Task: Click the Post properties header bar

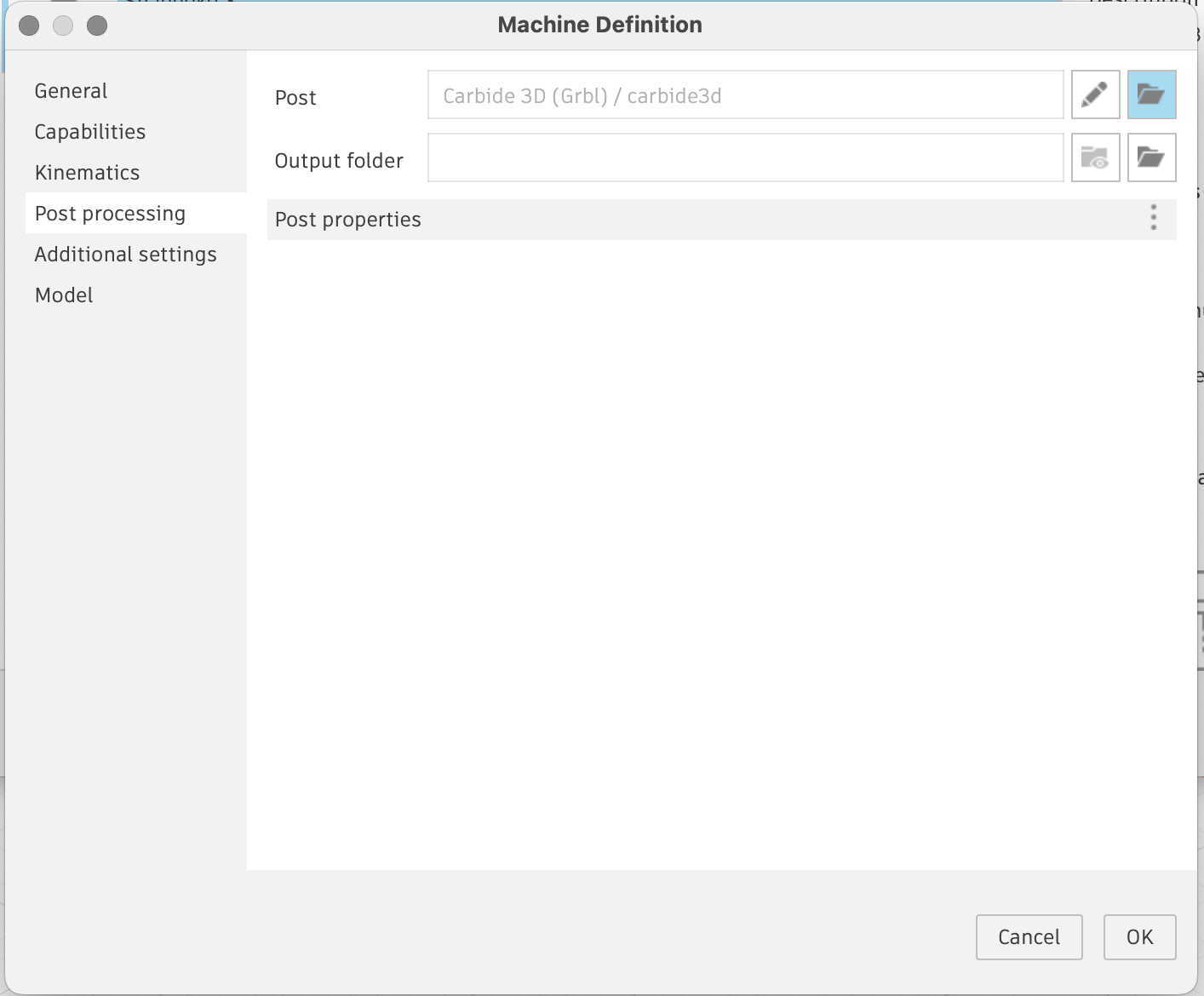Action: coord(721,220)
